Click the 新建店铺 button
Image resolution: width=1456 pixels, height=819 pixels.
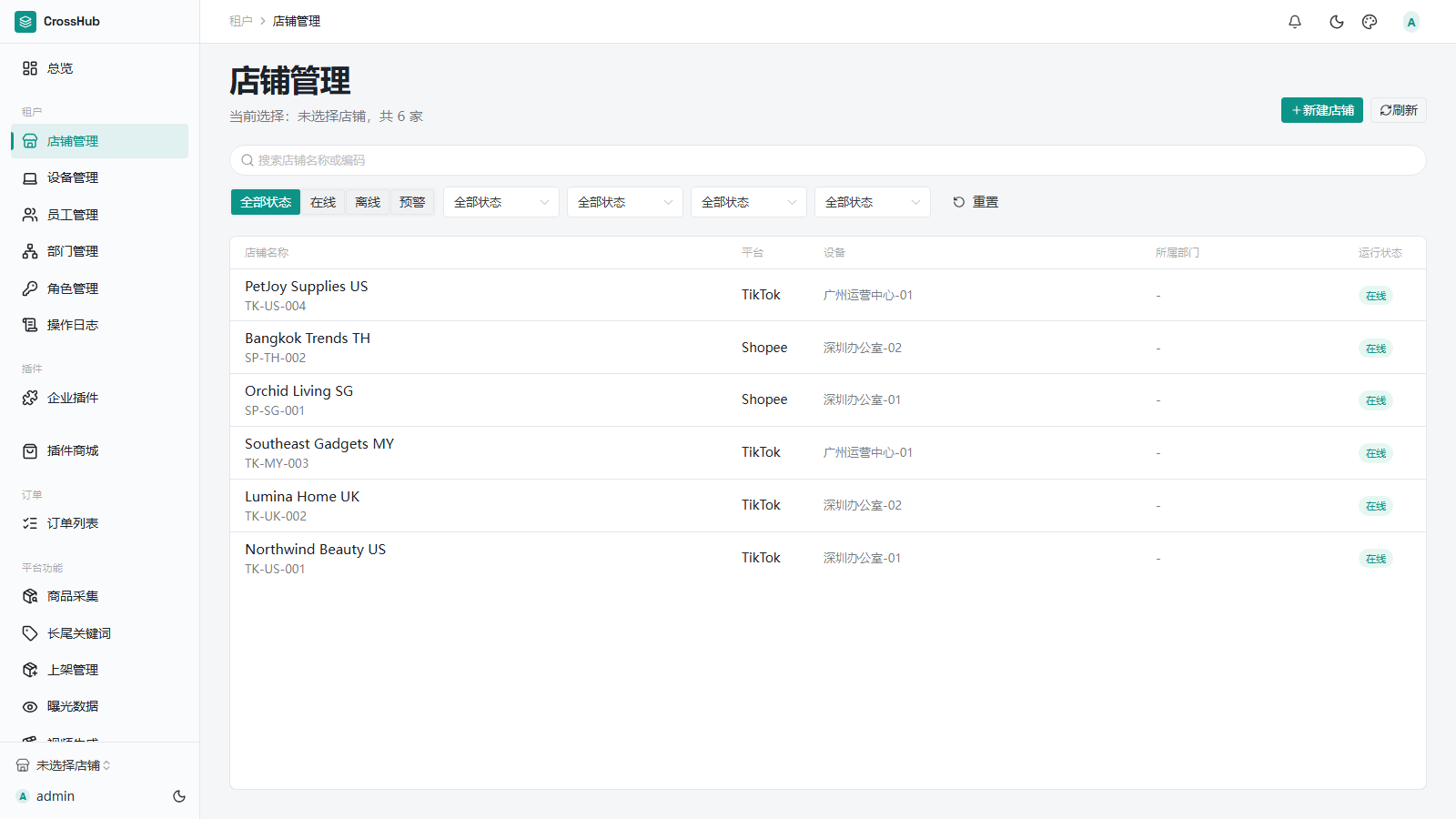click(x=1322, y=110)
